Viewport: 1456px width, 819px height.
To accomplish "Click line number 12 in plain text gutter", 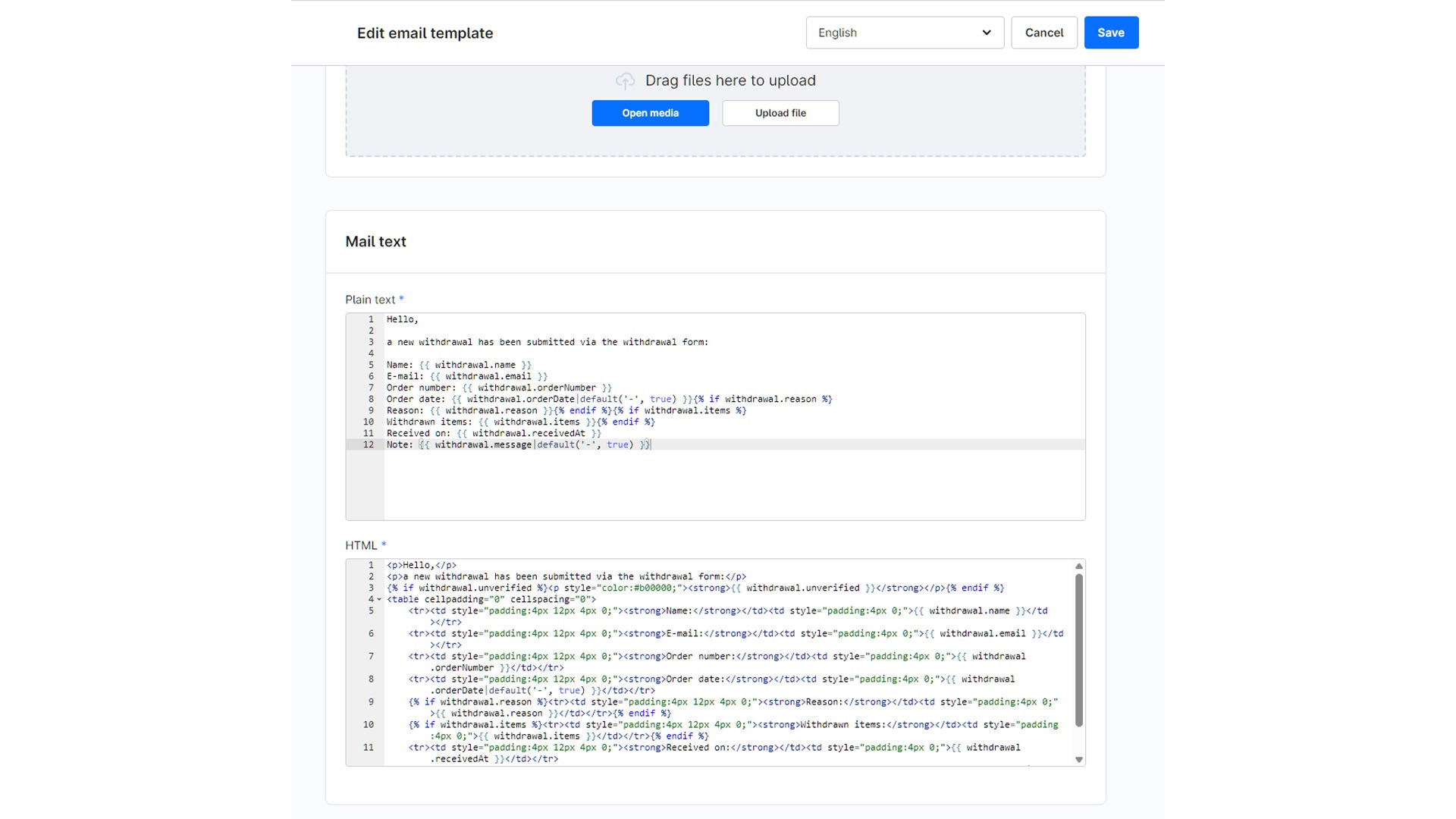I will point(369,444).
